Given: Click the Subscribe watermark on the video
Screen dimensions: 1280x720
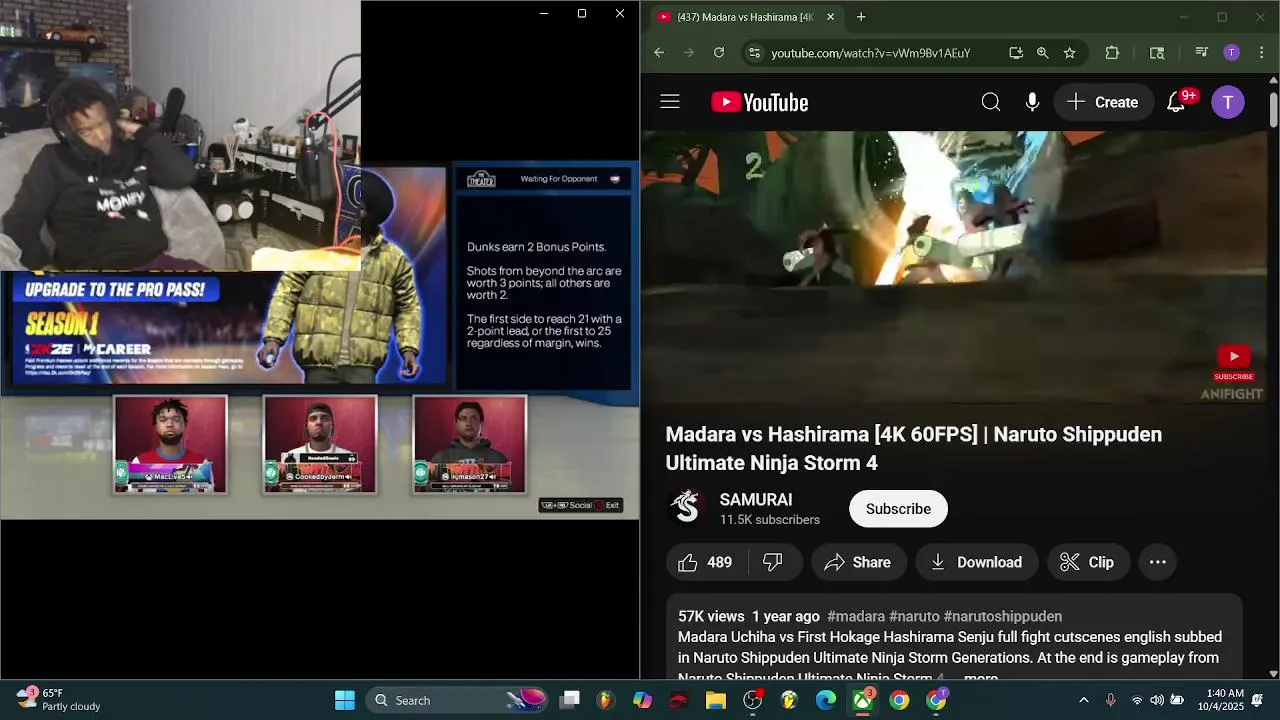Looking at the screenshot, I should (x=1234, y=362).
